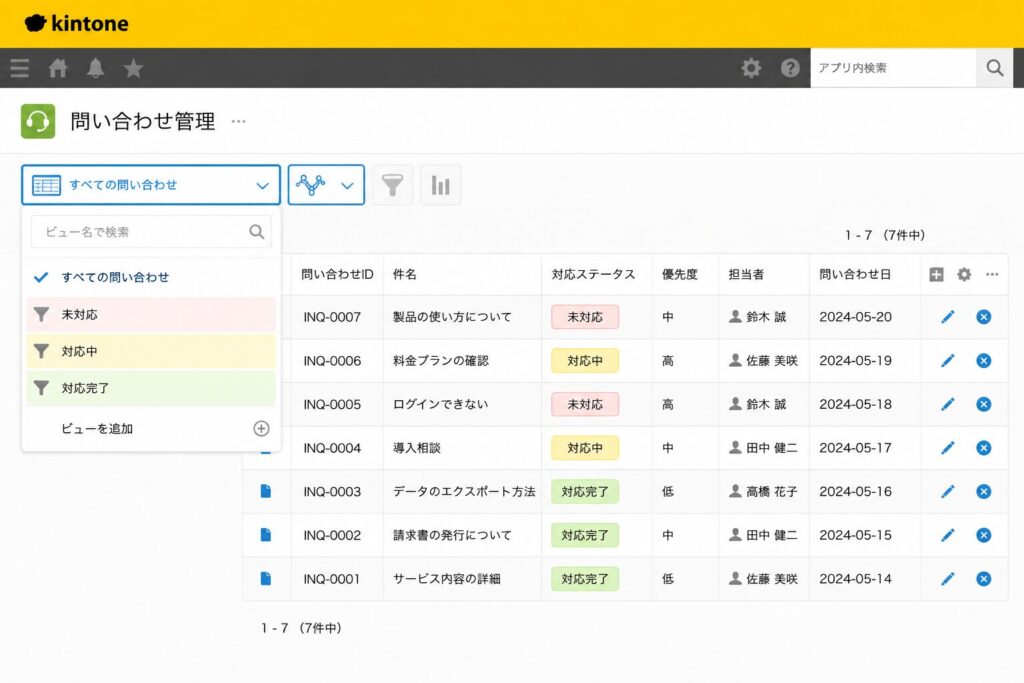
Task: Delete record INQ-0005 with the X icon
Action: click(x=984, y=404)
